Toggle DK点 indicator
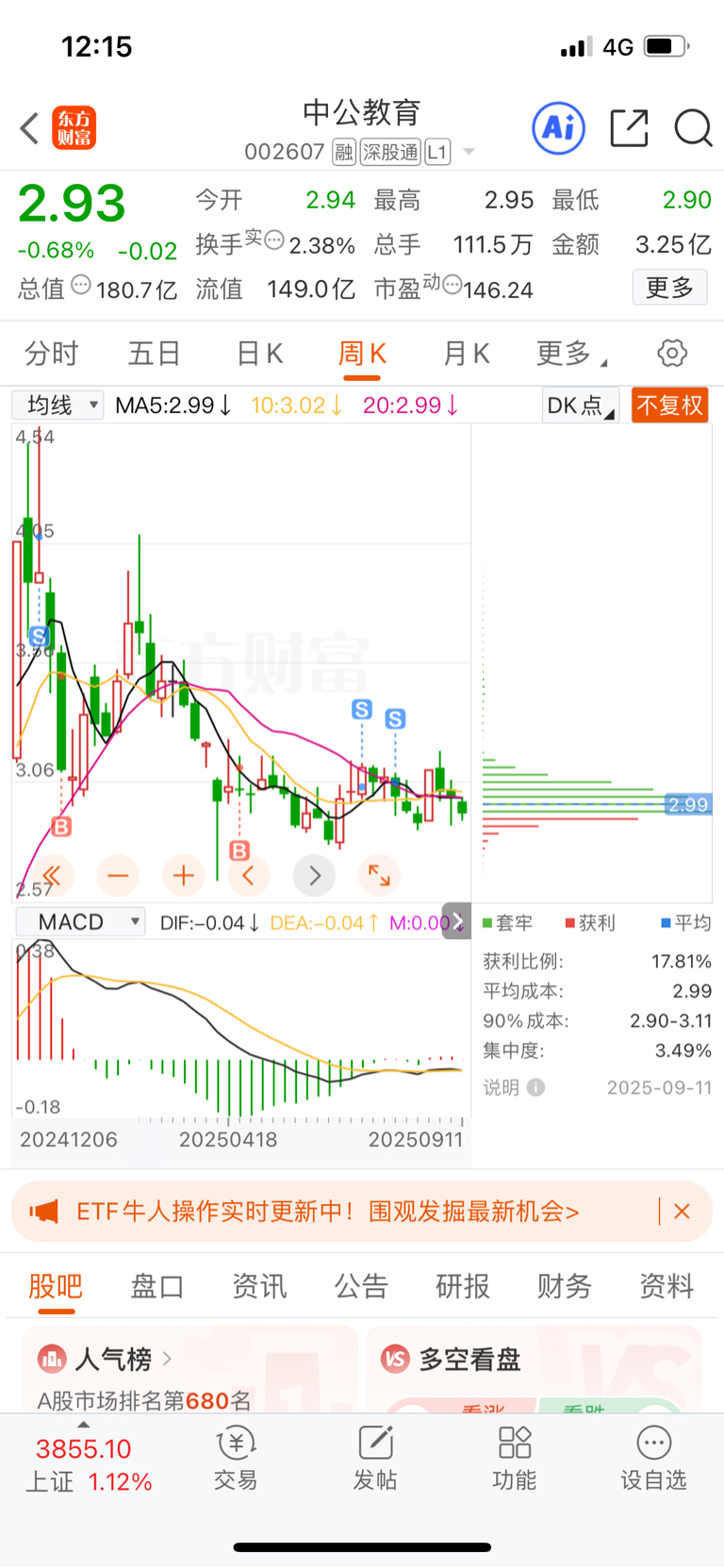 pos(580,405)
